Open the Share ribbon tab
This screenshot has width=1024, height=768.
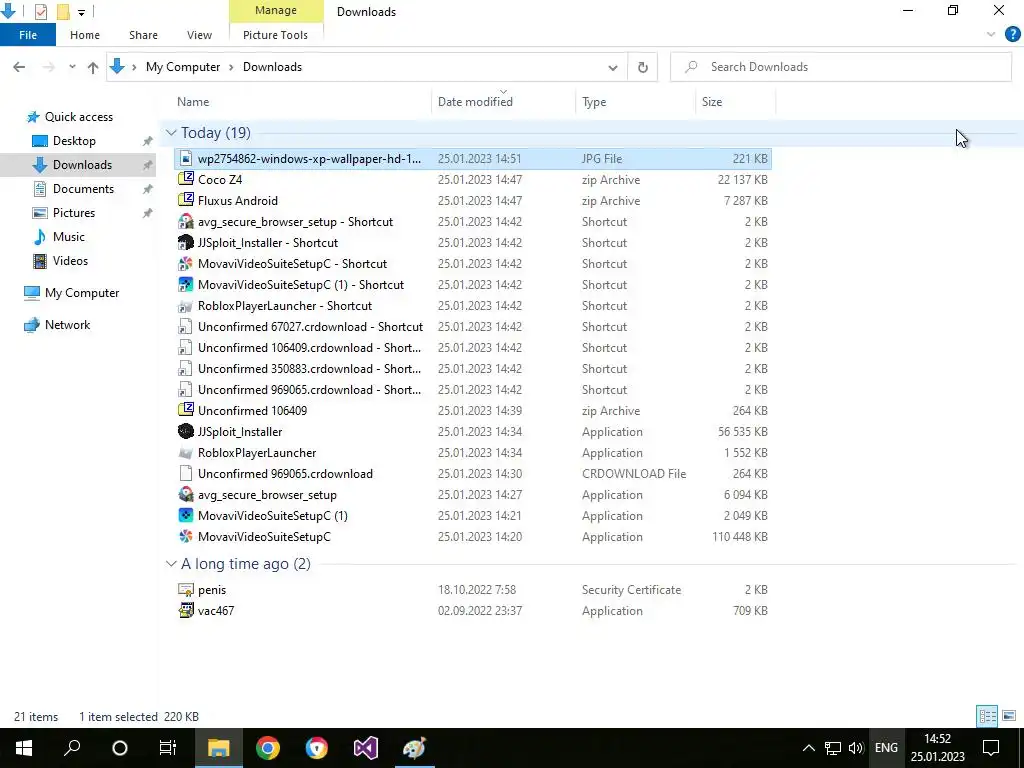(143, 35)
